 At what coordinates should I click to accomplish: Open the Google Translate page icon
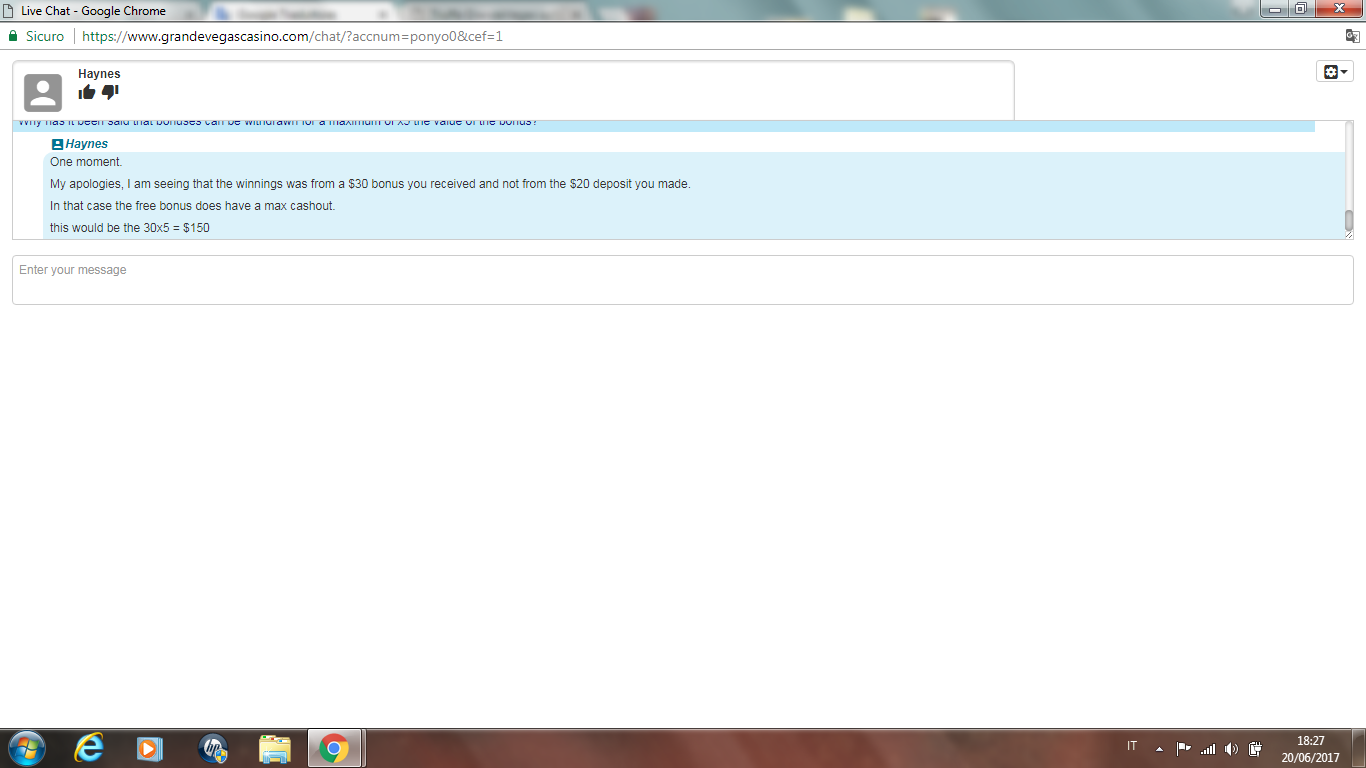1352,36
